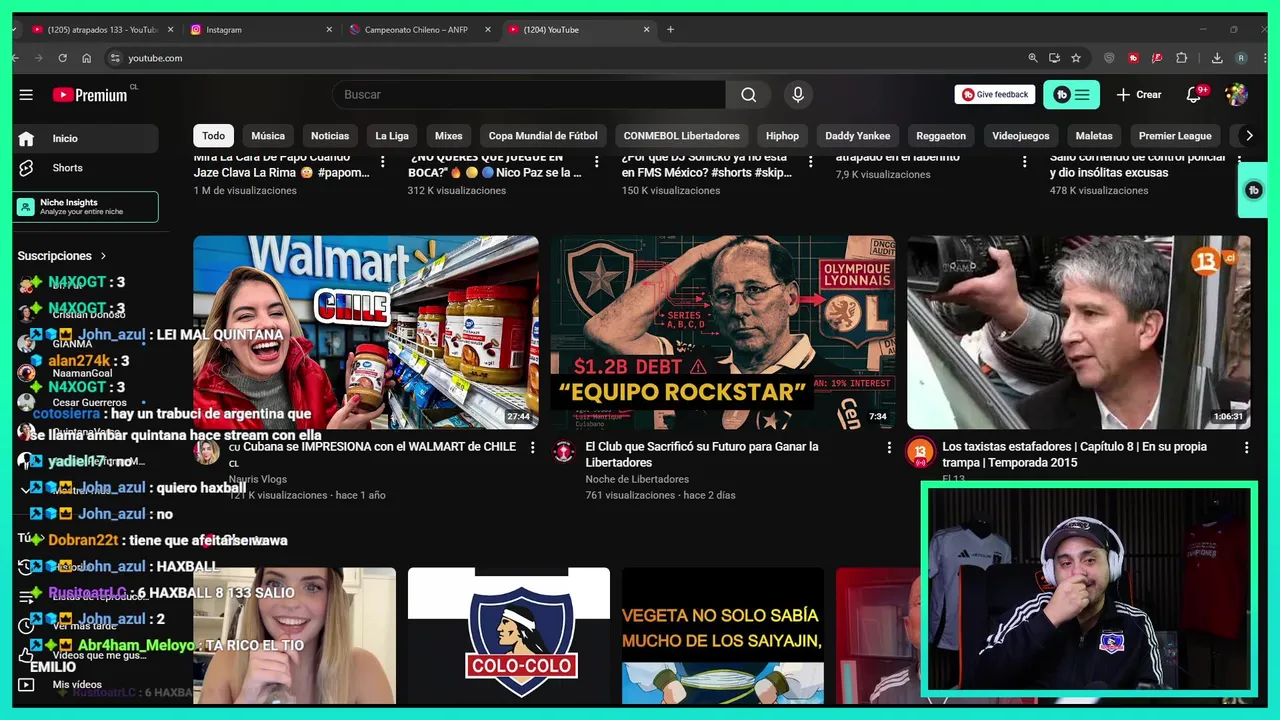Click the browser home button
This screenshot has height=720, width=1280.
click(x=87, y=58)
